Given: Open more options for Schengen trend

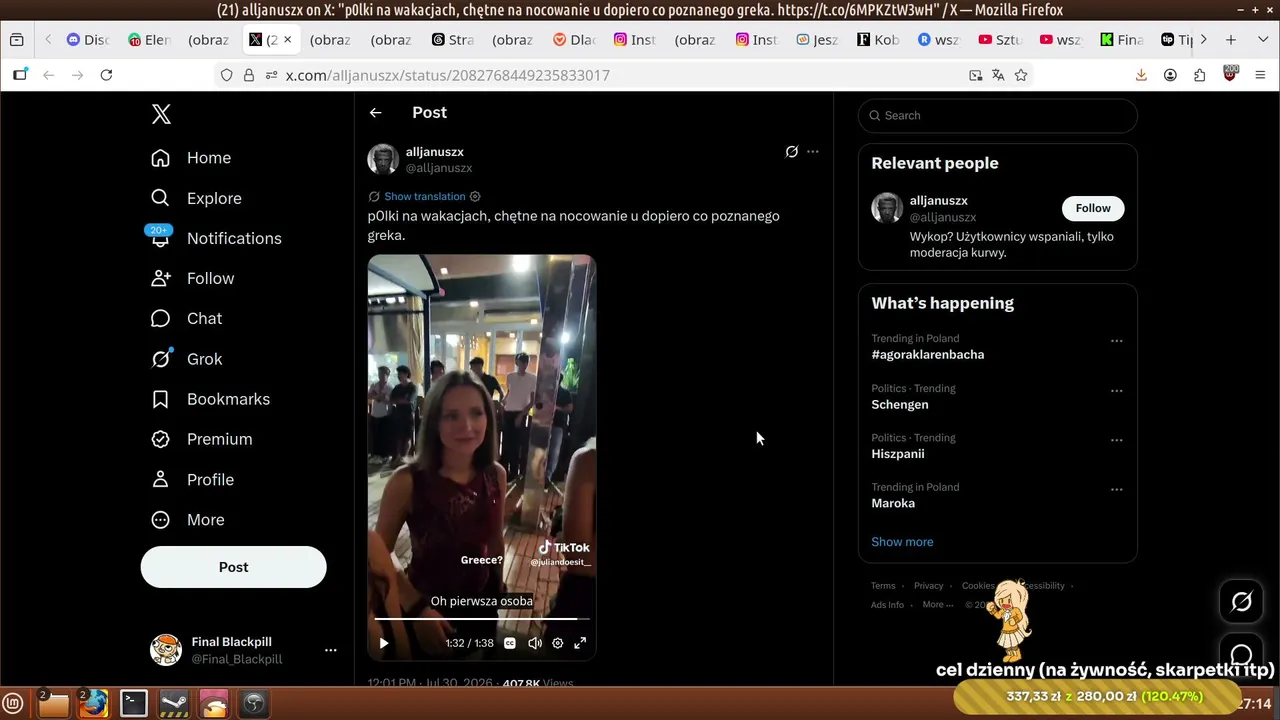Looking at the screenshot, I should [1117, 391].
